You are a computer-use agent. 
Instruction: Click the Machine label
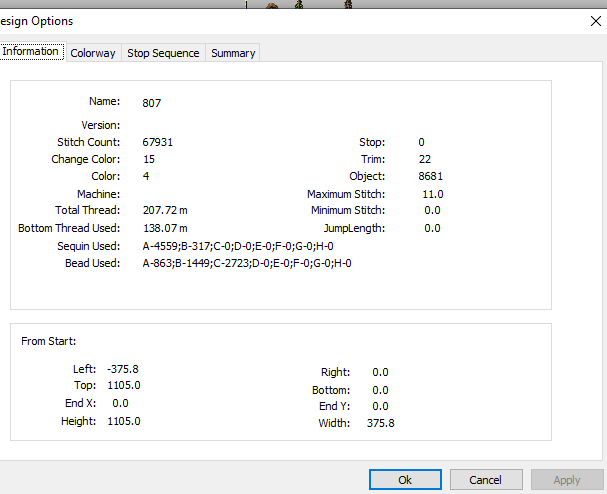(98, 194)
